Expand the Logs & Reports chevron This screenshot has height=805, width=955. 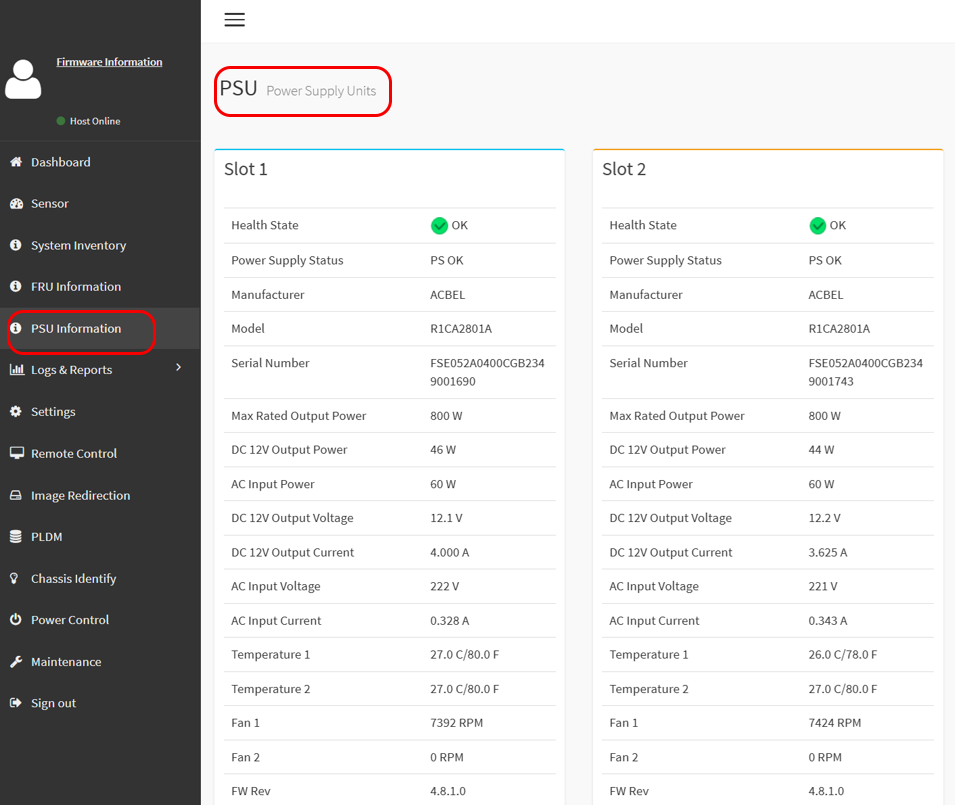tap(178, 367)
